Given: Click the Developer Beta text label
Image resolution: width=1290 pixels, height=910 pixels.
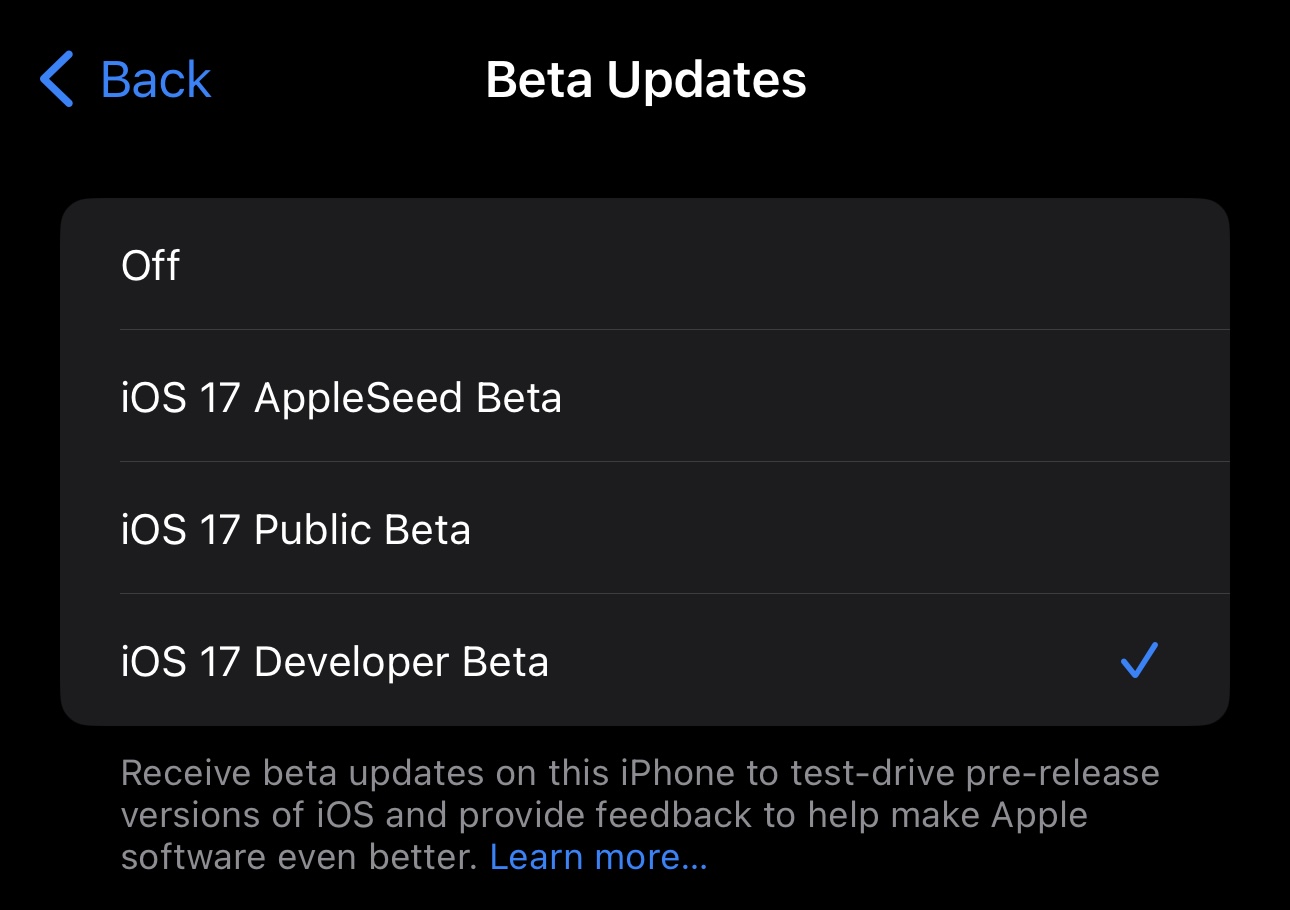Looking at the screenshot, I should tap(400, 662).
